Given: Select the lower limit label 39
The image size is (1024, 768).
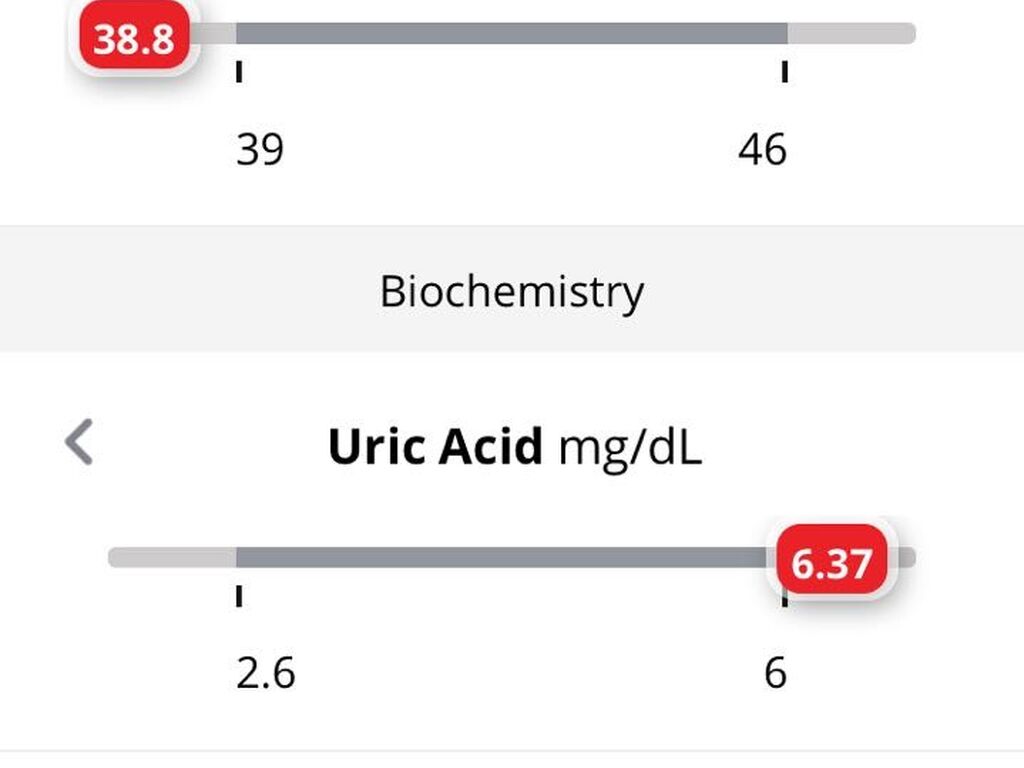Looking at the screenshot, I should pyautogui.click(x=260, y=149).
